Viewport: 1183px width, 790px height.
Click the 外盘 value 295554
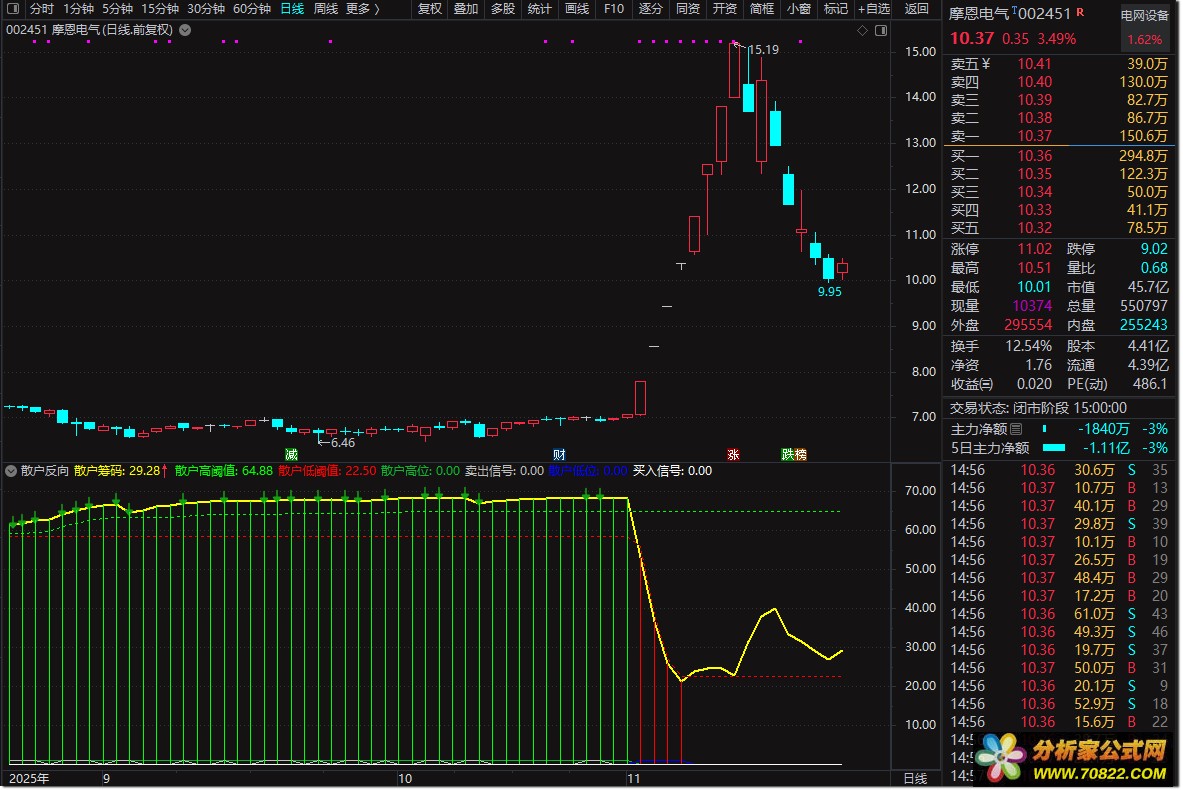1028,325
